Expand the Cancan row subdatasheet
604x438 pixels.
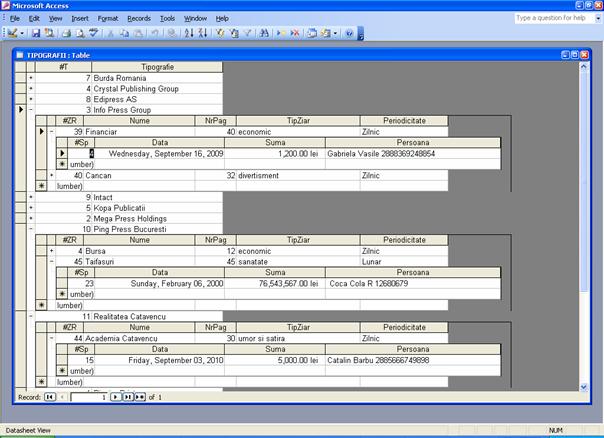52,175
